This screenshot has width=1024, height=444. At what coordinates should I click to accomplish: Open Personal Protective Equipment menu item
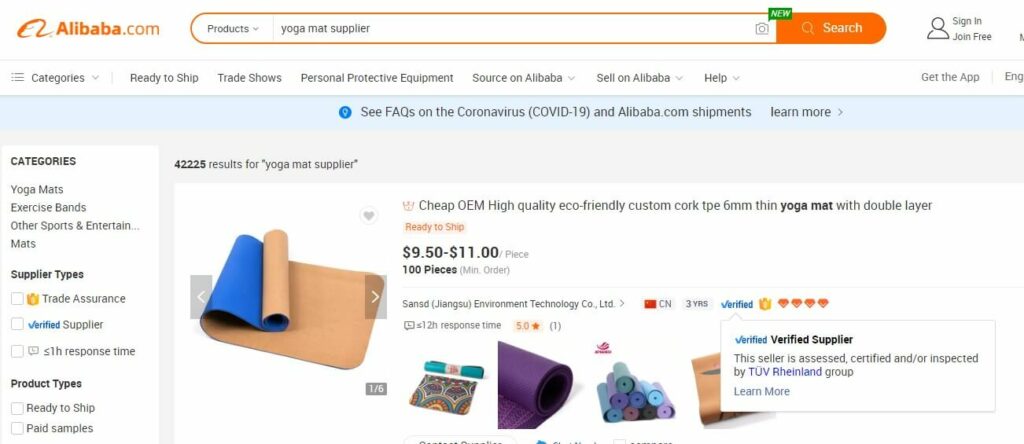point(377,78)
